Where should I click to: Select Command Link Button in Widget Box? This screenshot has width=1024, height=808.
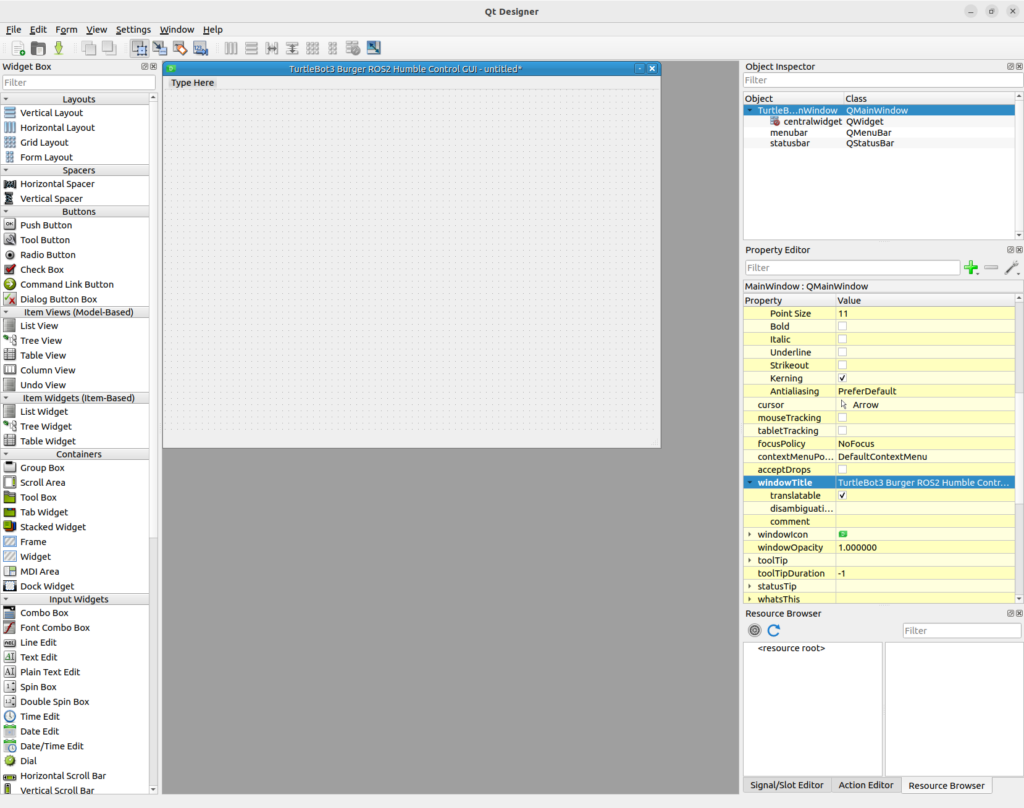67,284
